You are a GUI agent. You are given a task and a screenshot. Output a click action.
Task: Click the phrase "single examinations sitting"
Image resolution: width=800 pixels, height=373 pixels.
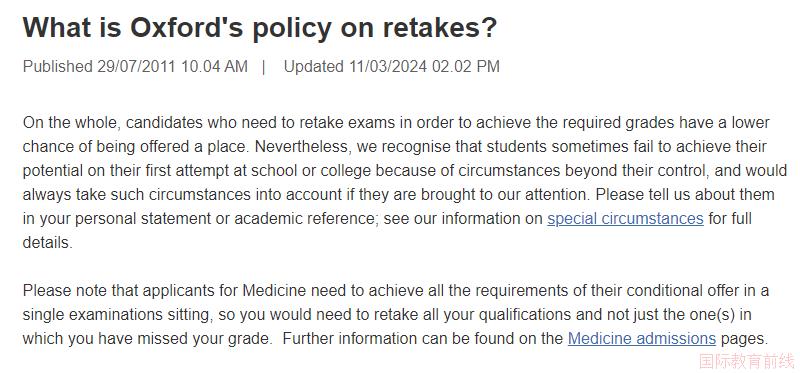(x=117, y=315)
